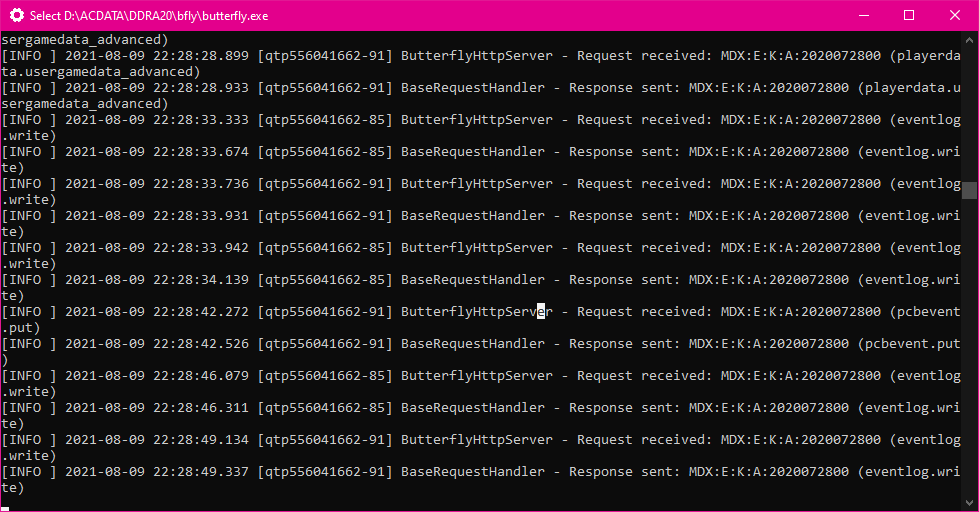Click the (pcbevent.put text in the response line
979x512 pixels.
pyautogui.click(x=908, y=344)
